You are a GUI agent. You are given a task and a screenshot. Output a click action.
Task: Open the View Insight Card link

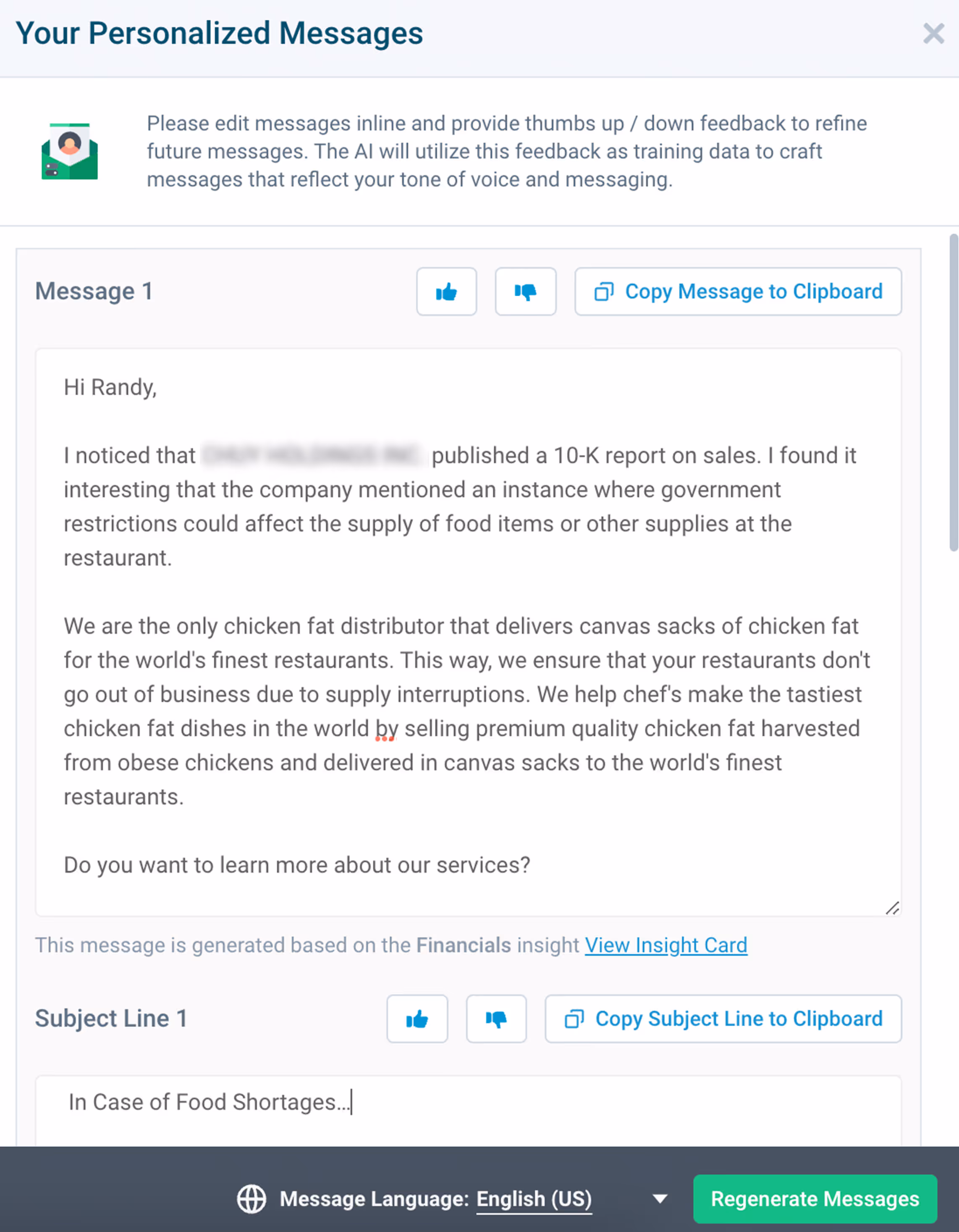click(666, 945)
